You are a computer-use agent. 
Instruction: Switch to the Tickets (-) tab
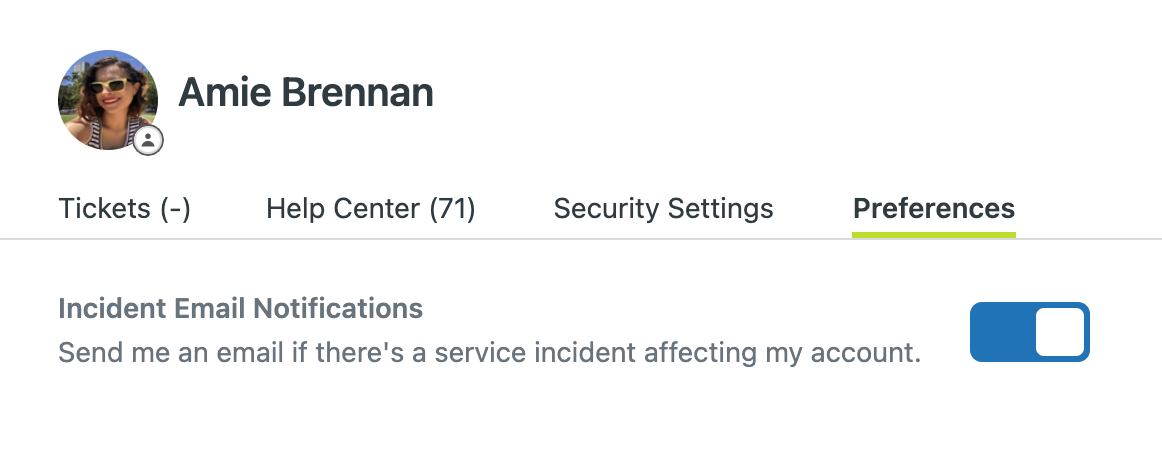pyautogui.click(x=124, y=208)
